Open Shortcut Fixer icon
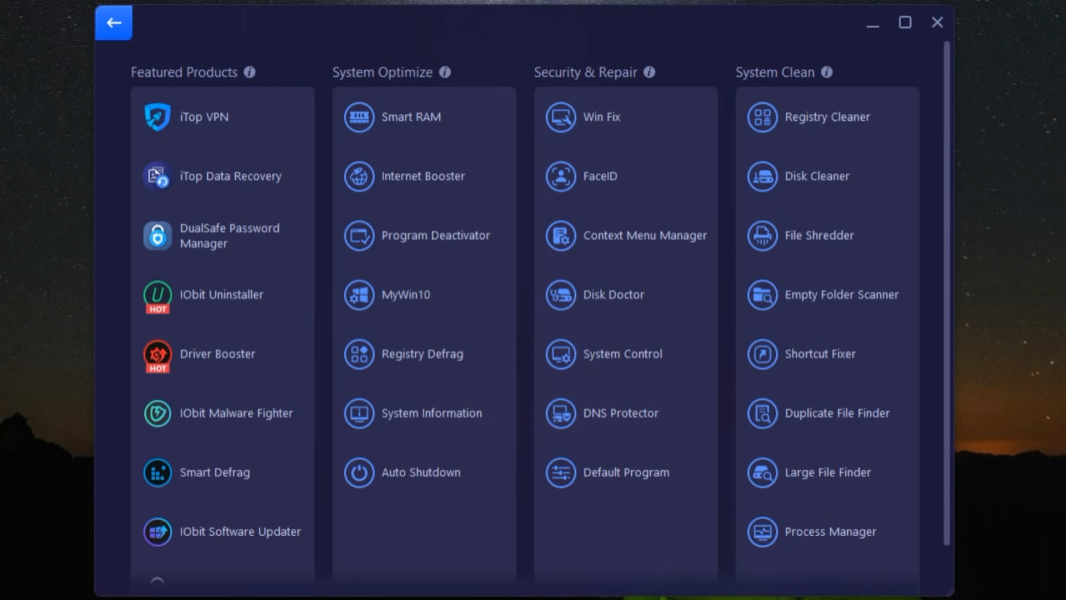 coord(762,354)
